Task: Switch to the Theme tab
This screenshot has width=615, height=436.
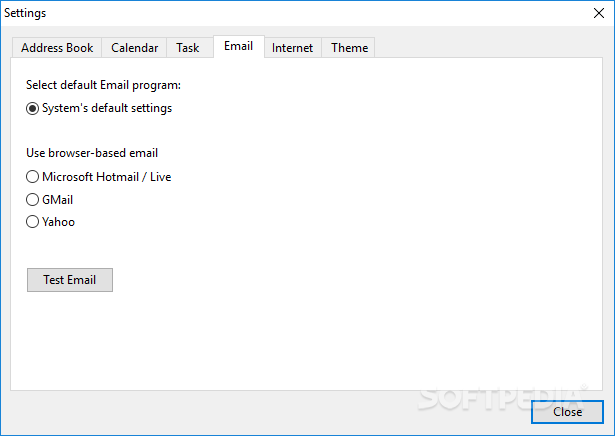Action: (348, 48)
